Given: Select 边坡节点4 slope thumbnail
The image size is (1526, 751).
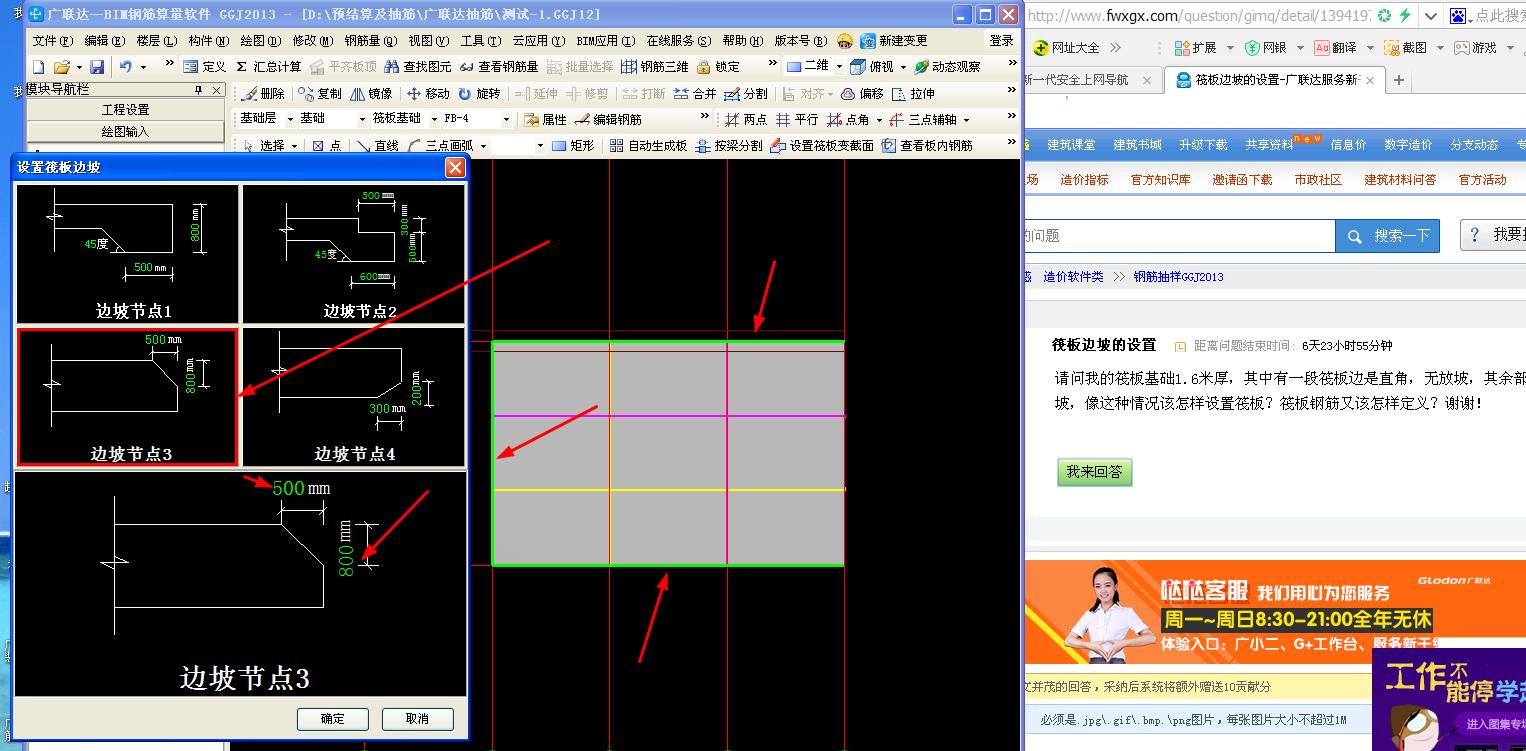Looking at the screenshot, I should [x=354, y=397].
